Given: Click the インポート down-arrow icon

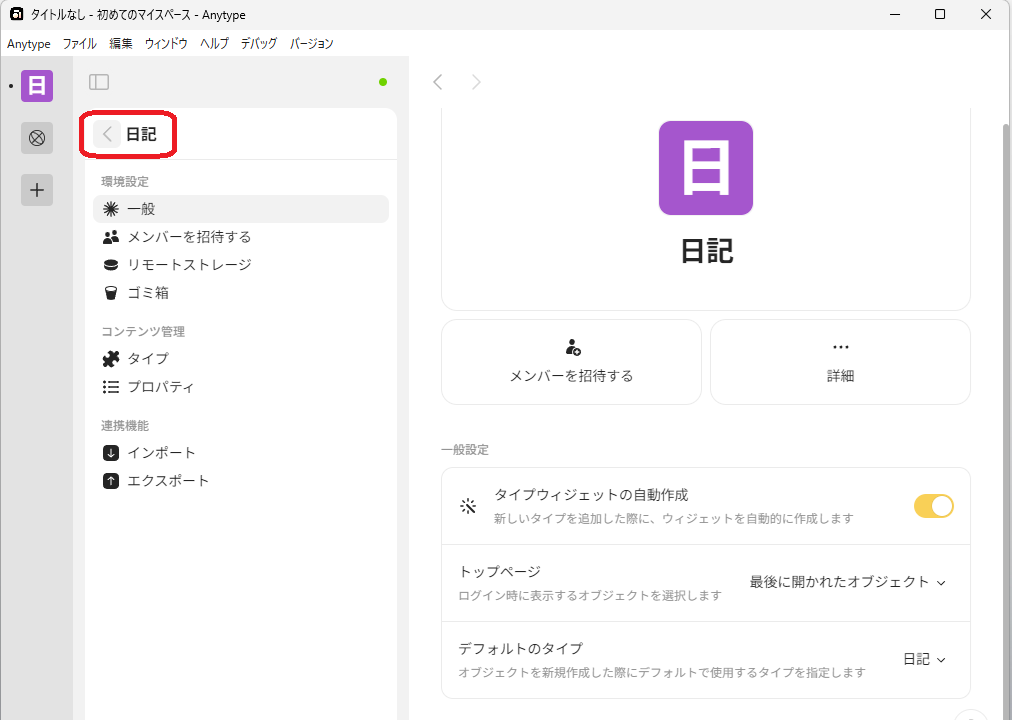Looking at the screenshot, I should click(111, 452).
